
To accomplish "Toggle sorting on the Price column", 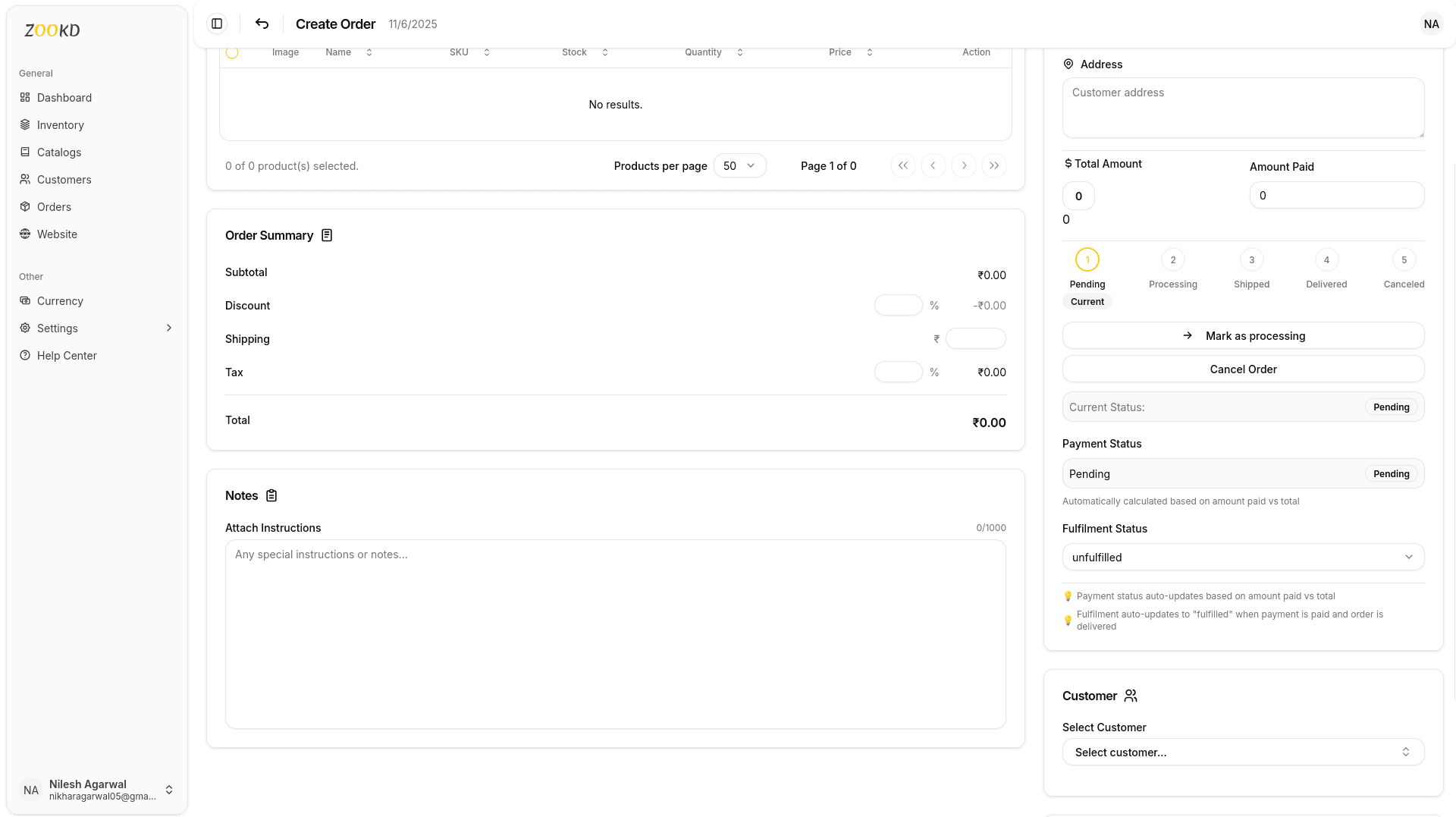I will [x=869, y=52].
